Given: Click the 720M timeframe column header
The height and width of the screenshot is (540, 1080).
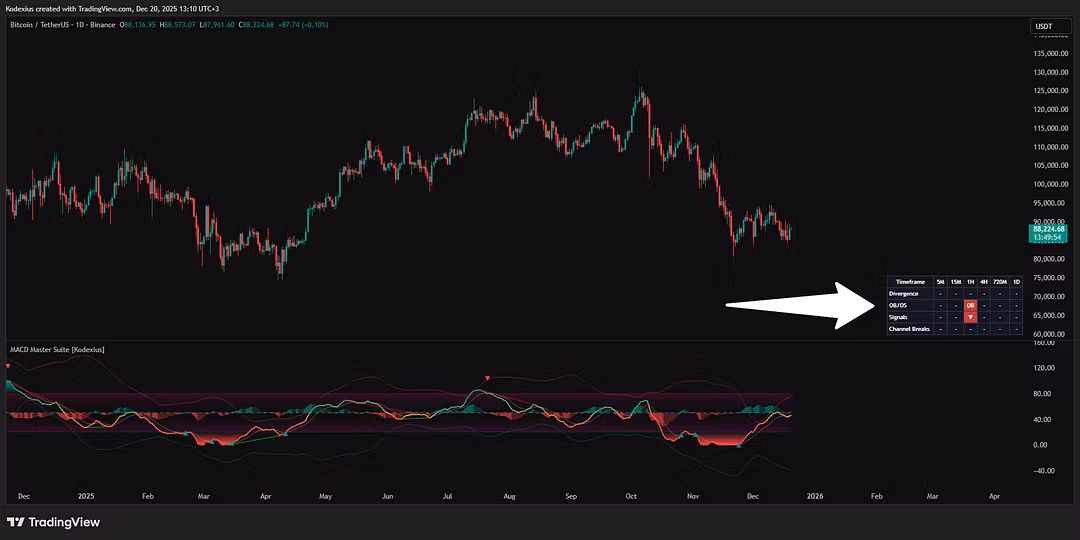Looking at the screenshot, I should click(1000, 282).
